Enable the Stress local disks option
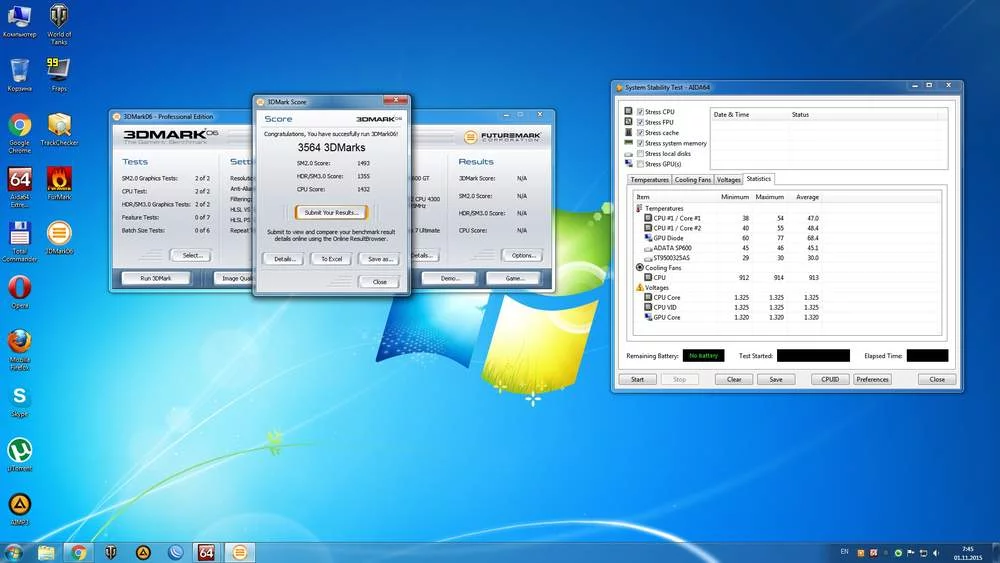The width and height of the screenshot is (1000, 563). 640,154
